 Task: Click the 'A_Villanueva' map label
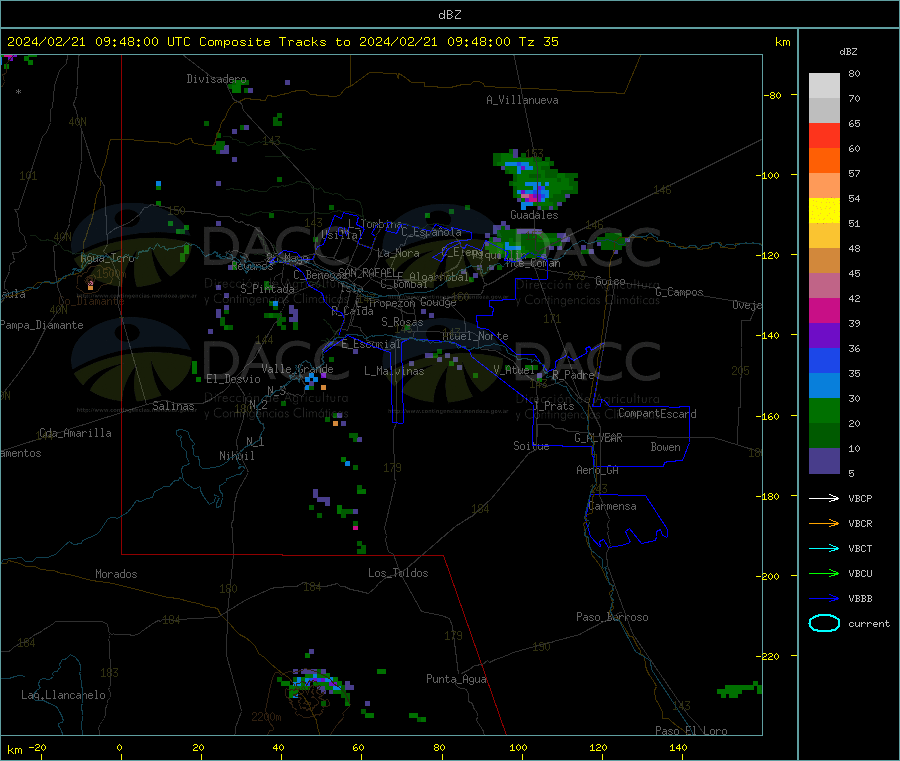(x=522, y=100)
